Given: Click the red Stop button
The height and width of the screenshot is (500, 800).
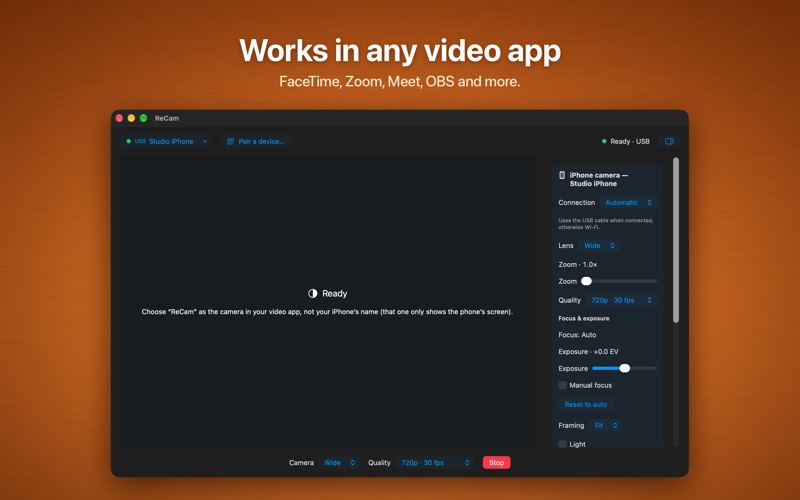Looking at the screenshot, I should [x=496, y=463].
